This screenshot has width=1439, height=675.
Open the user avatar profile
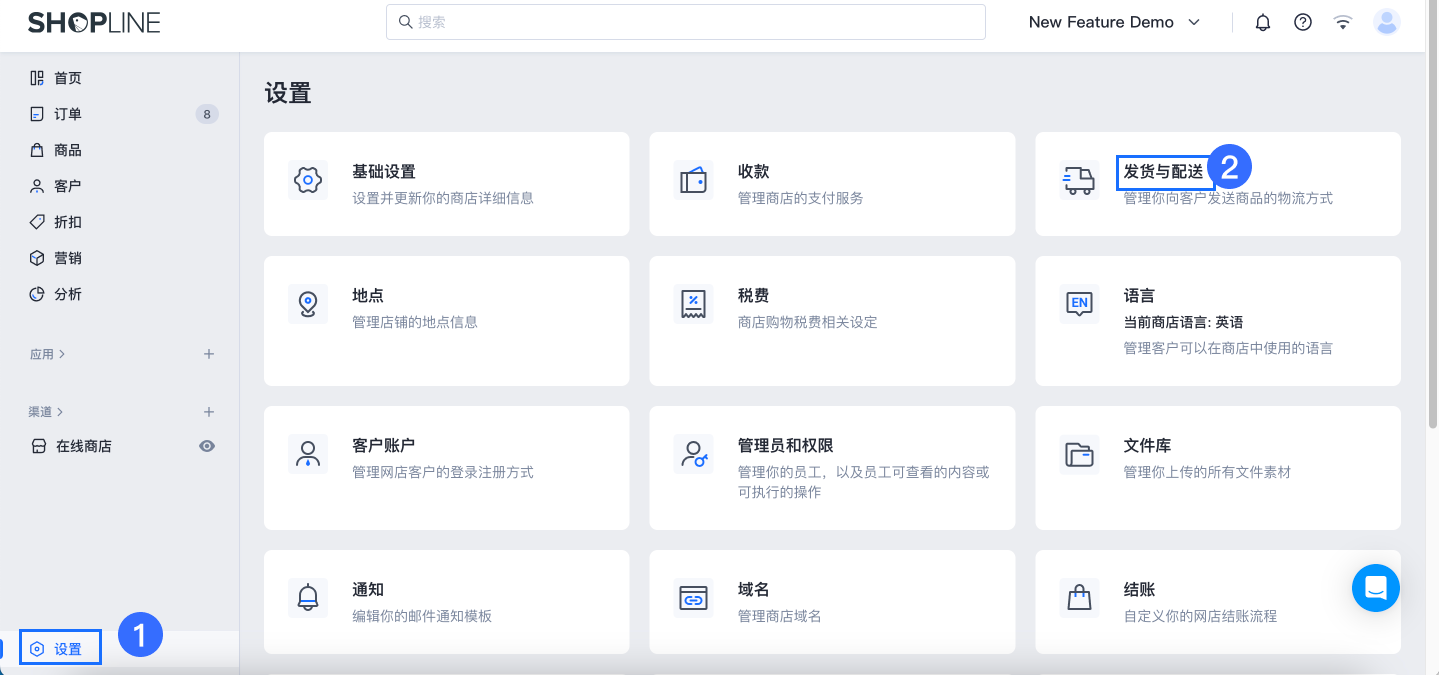pos(1386,22)
